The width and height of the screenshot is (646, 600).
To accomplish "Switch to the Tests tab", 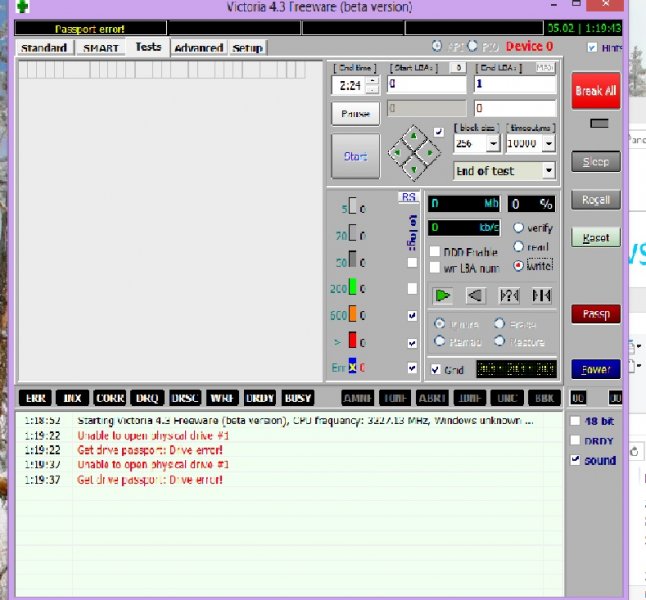I will (148, 47).
